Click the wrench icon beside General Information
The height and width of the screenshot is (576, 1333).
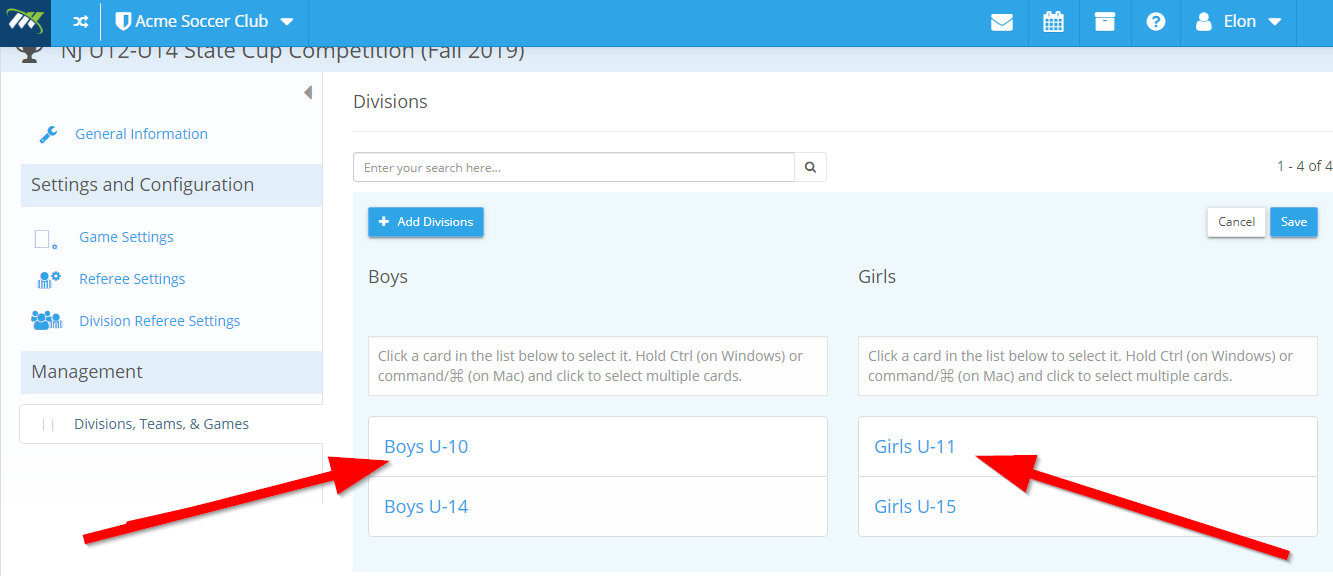(48, 134)
